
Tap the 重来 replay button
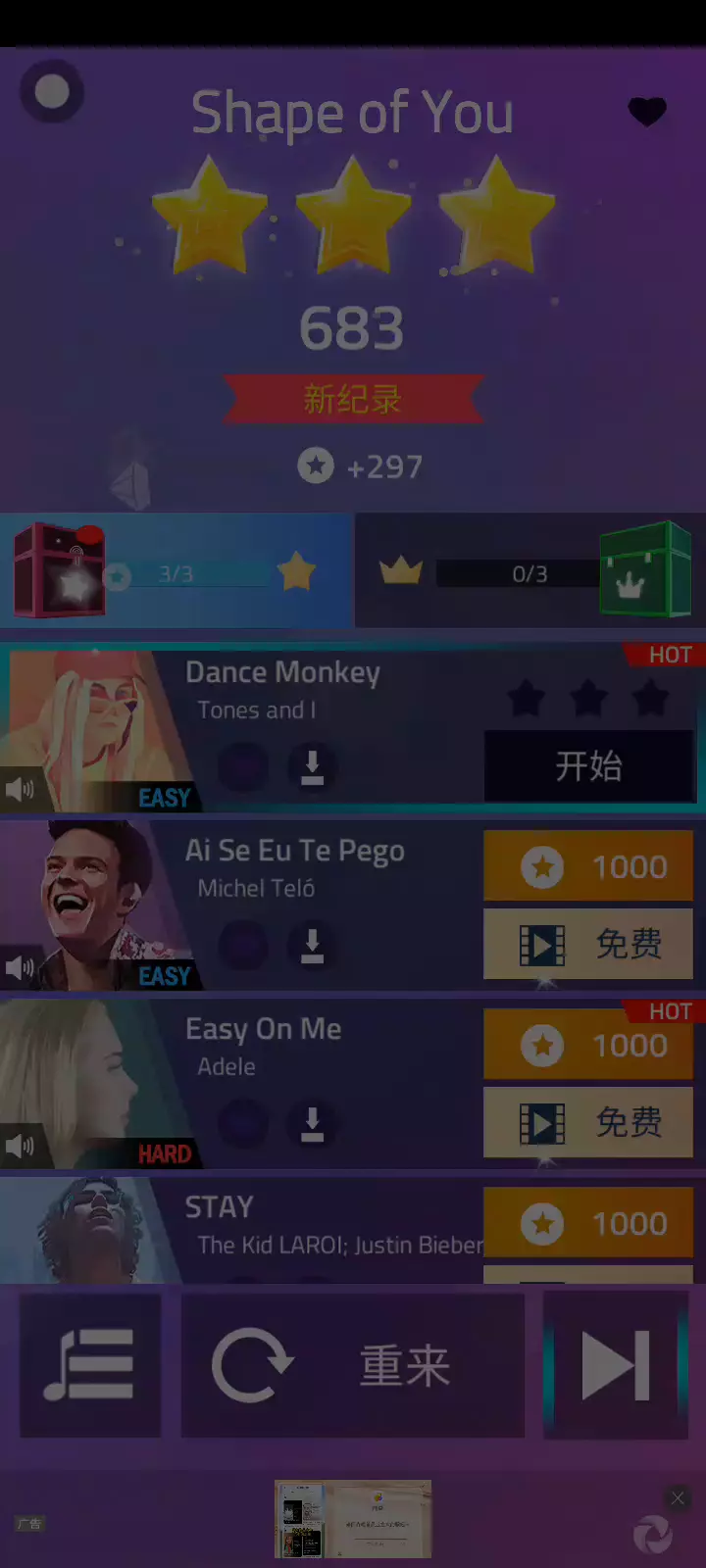tap(353, 1364)
